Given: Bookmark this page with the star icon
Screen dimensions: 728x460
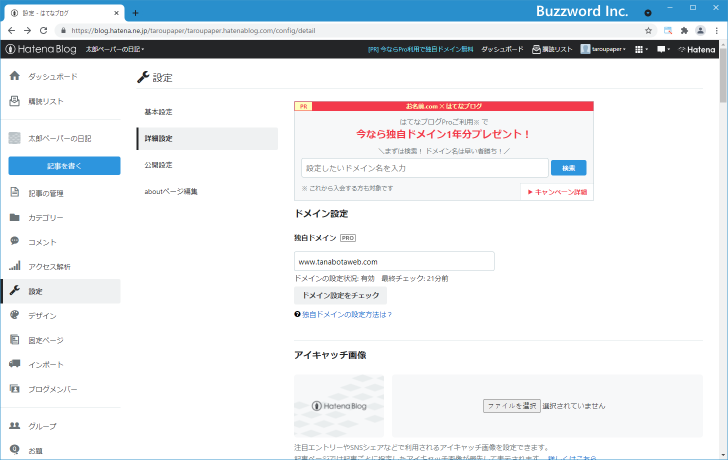Looking at the screenshot, I should [x=648, y=31].
